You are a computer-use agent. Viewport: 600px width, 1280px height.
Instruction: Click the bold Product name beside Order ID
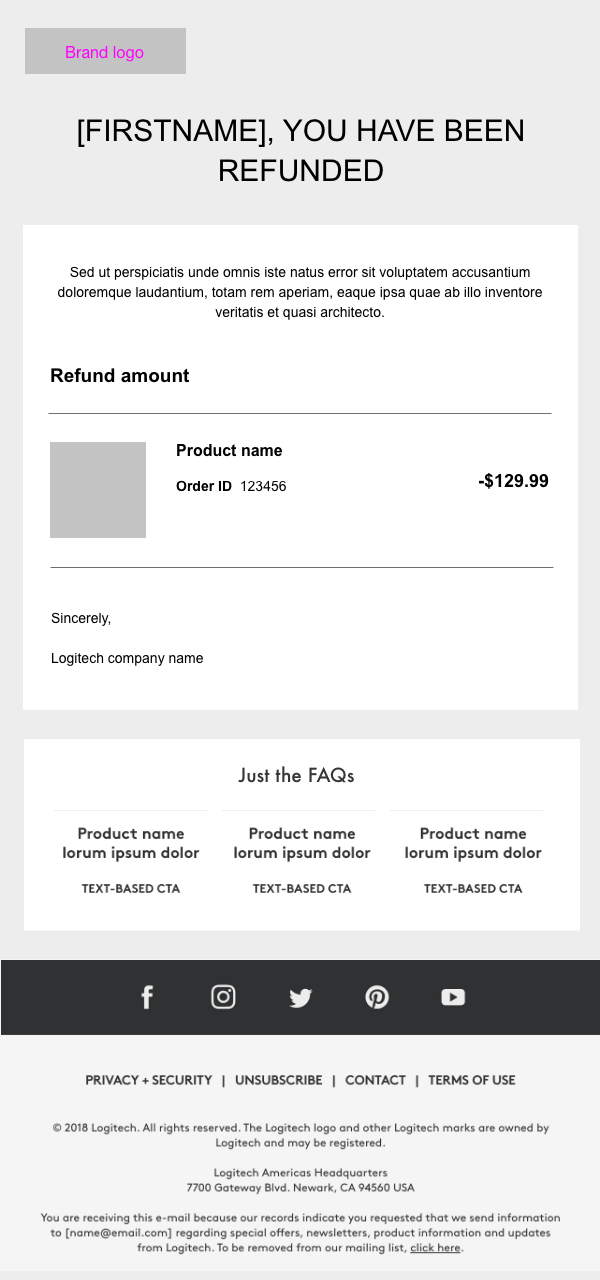pos(229,451)
